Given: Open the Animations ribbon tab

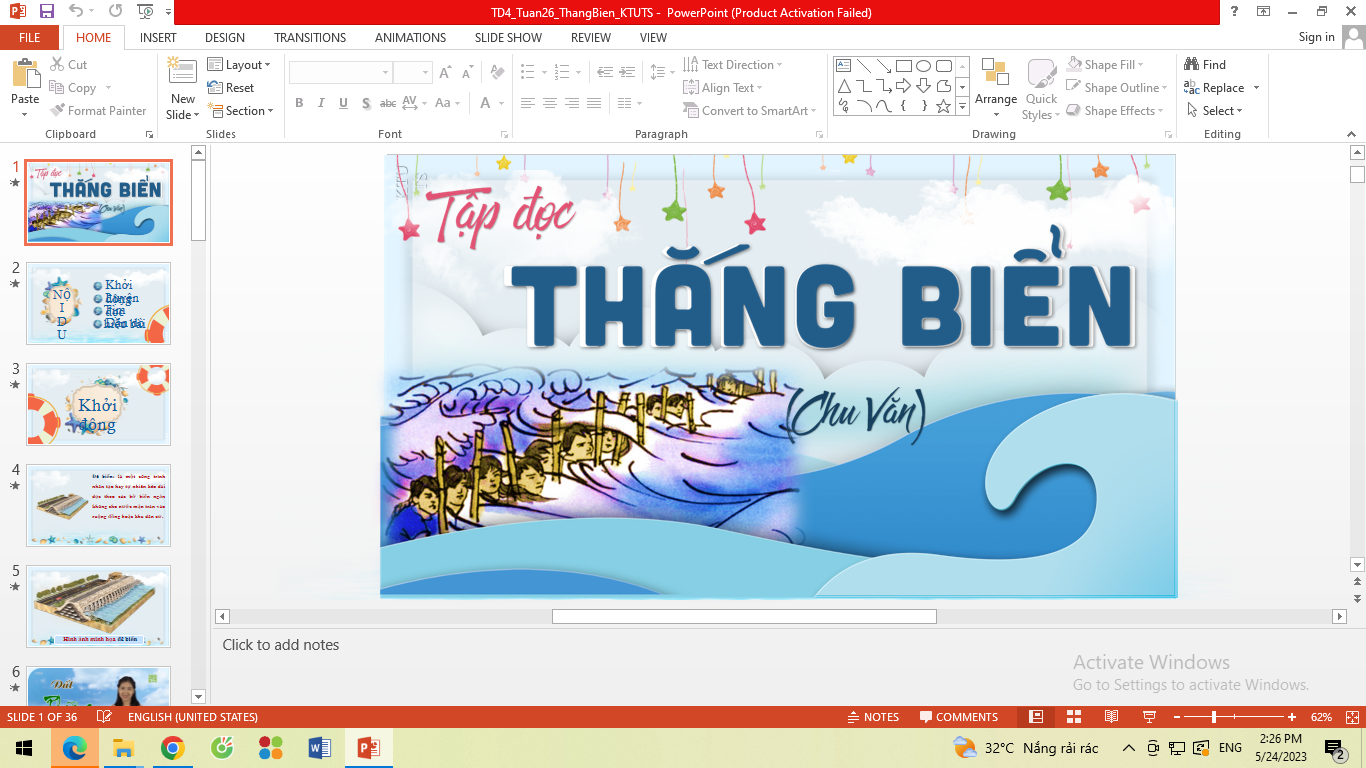Looking at the screenshot, I should click(x=410, y=37).
